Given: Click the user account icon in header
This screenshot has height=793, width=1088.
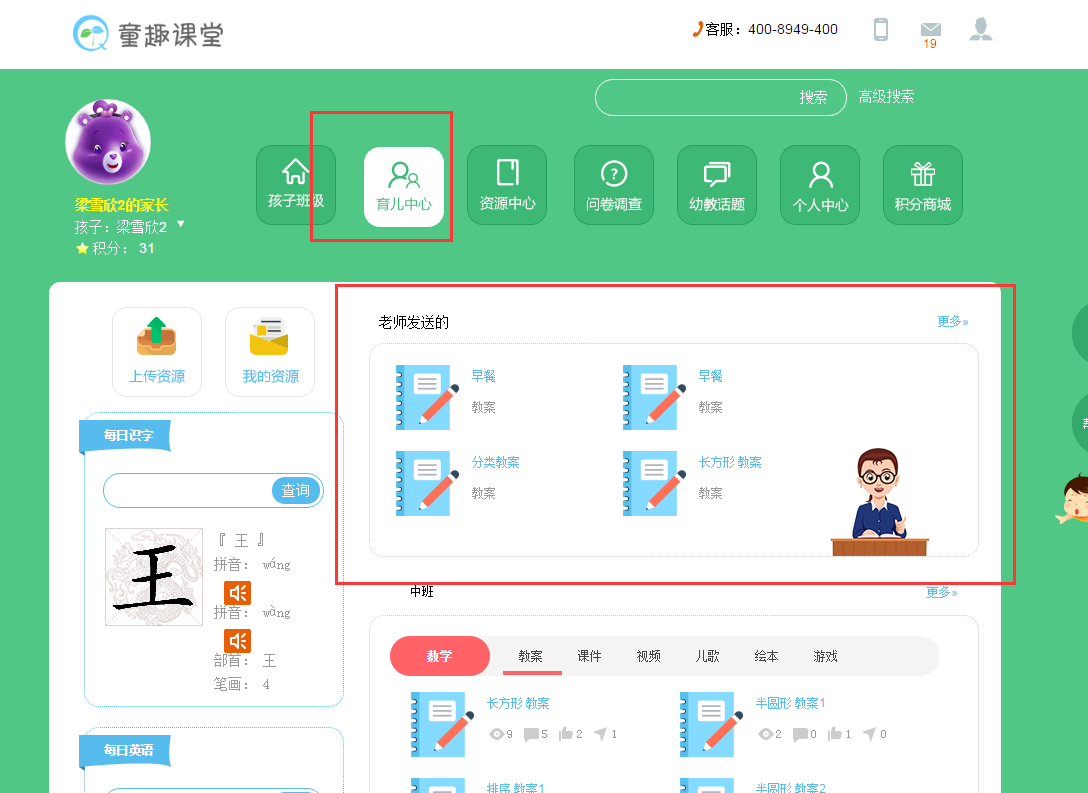Looking at the screenshot, I should pos(980,29).
